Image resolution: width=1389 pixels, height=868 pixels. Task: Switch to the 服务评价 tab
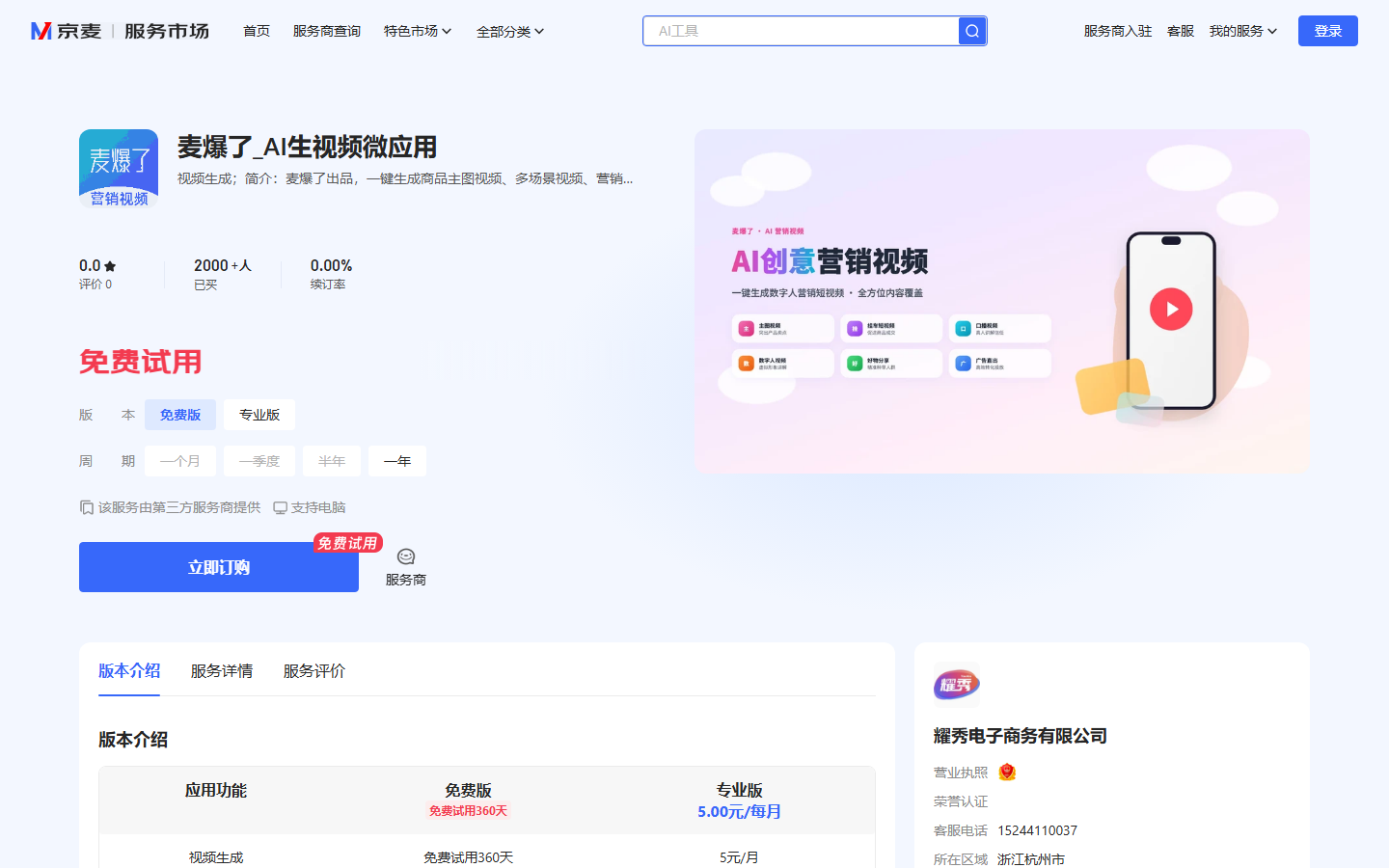[x=314, y=670]
